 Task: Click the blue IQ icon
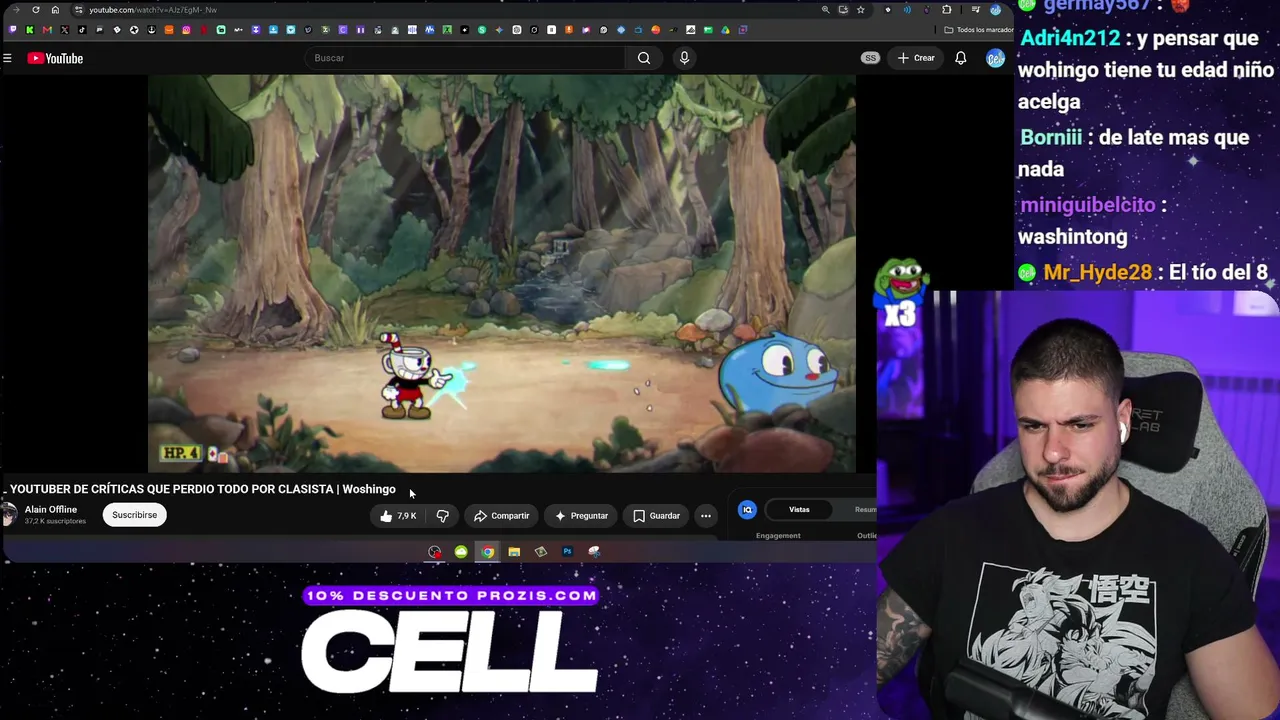(747, 510)
